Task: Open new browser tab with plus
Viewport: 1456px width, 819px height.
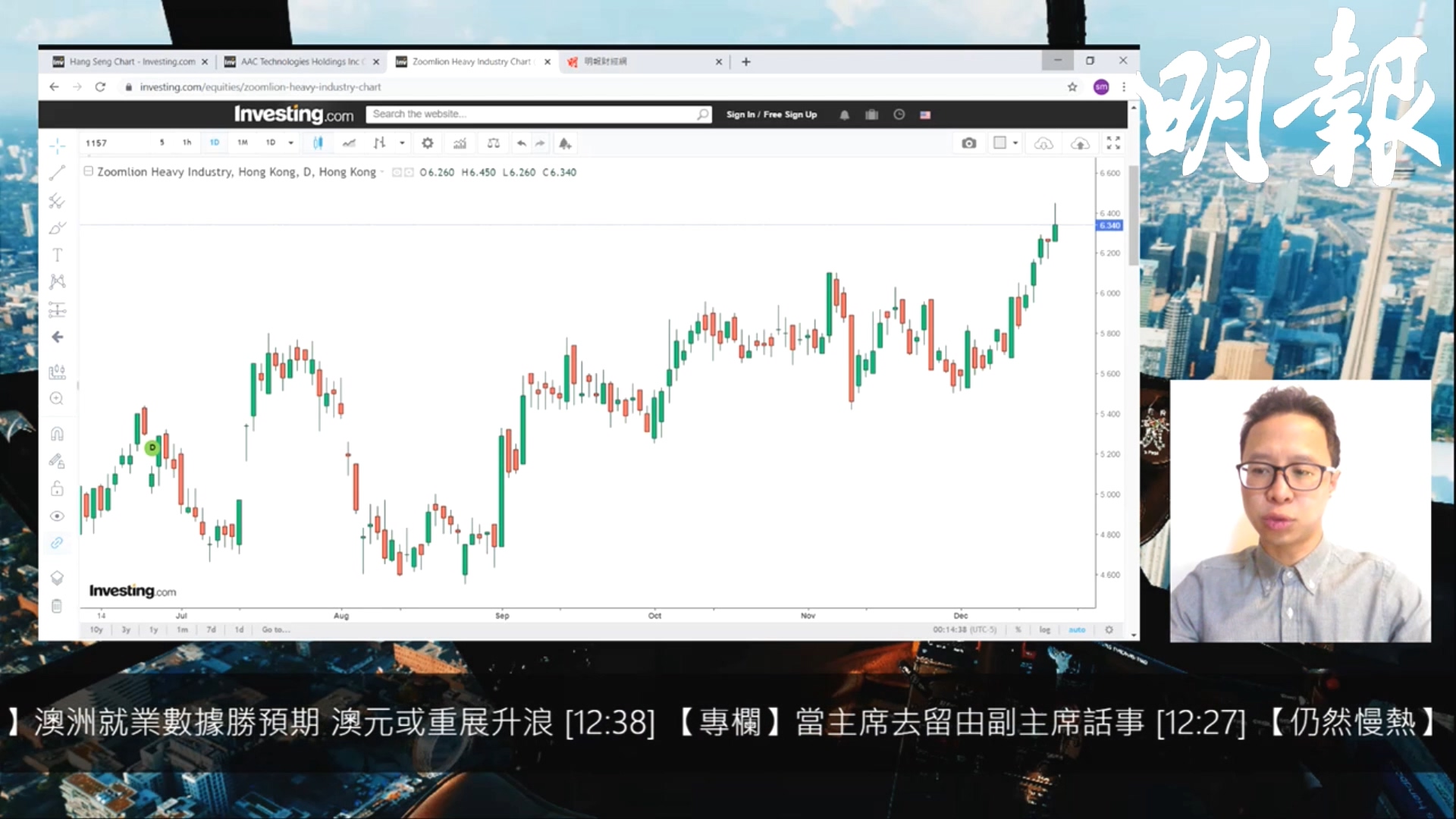Action: 745,61
